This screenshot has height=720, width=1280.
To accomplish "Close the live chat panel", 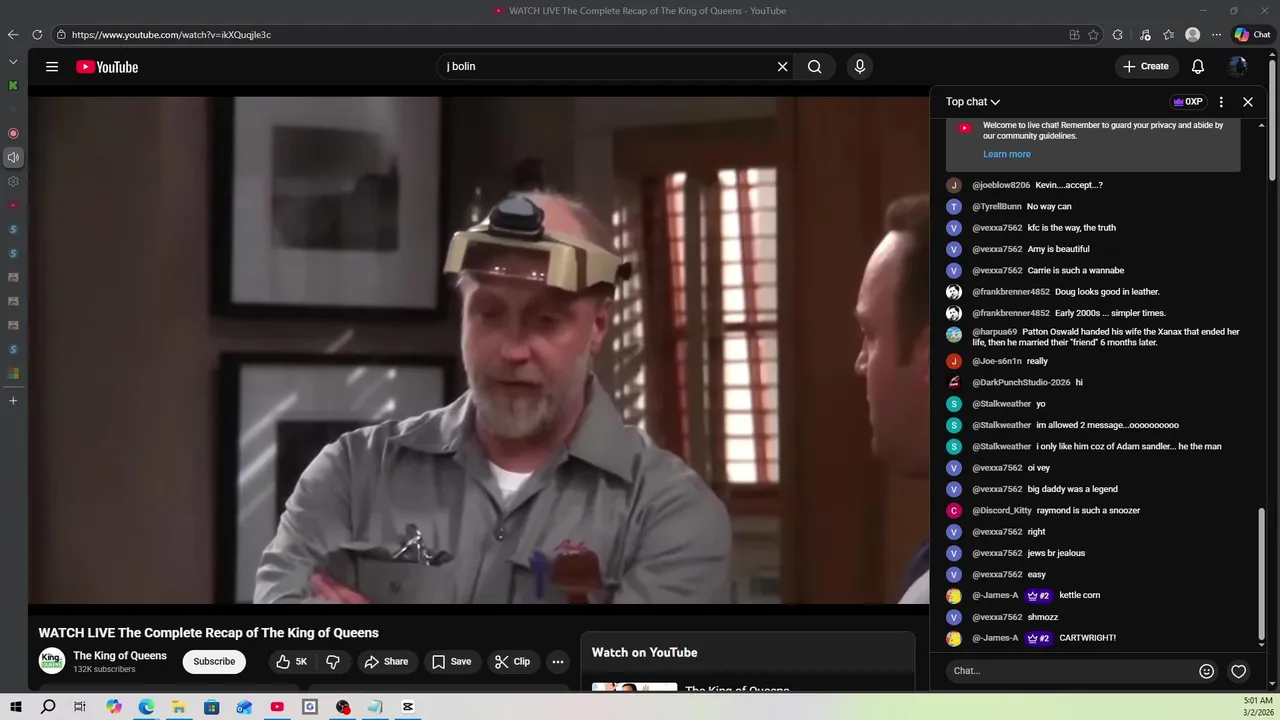I will 1248,102.
